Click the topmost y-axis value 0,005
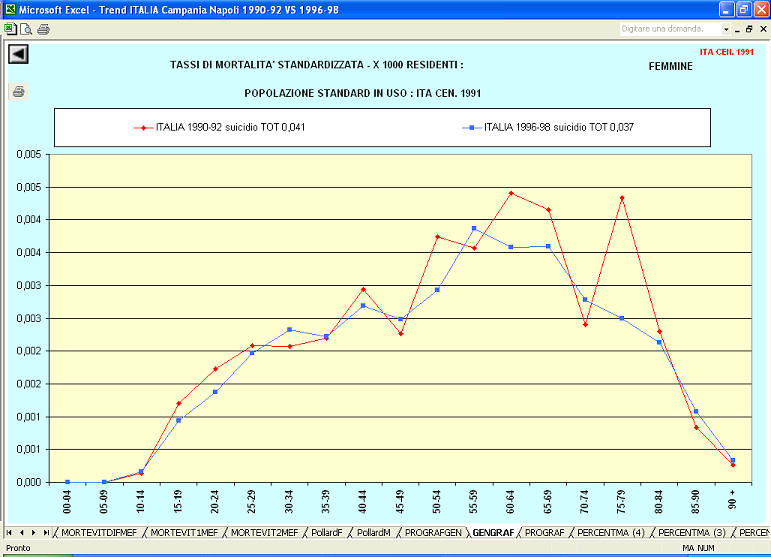 pyautogui.click(x=29, y=154)
